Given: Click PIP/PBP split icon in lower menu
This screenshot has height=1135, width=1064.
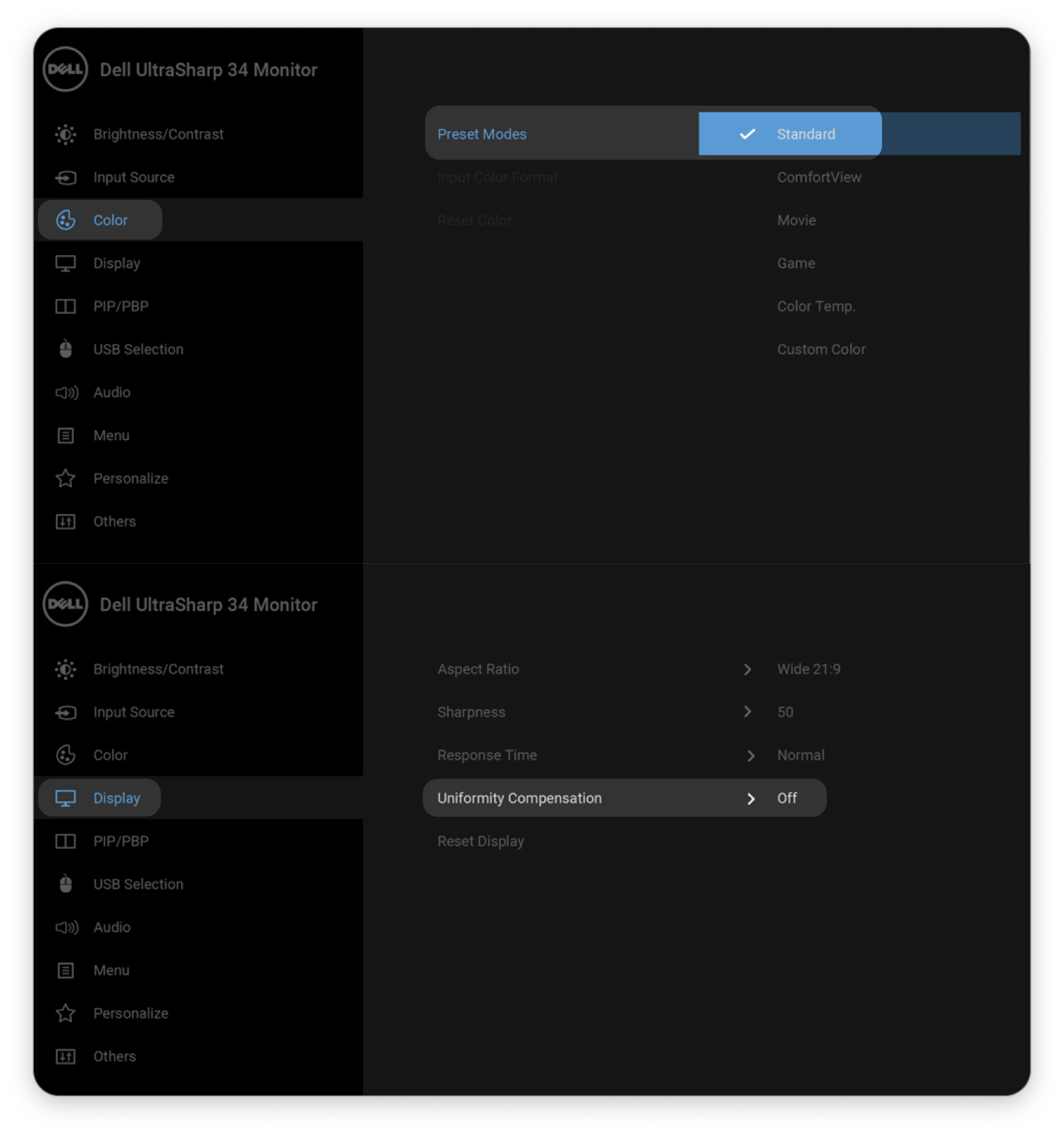Looking at the screenshot, I should click(x=65, y=841).
